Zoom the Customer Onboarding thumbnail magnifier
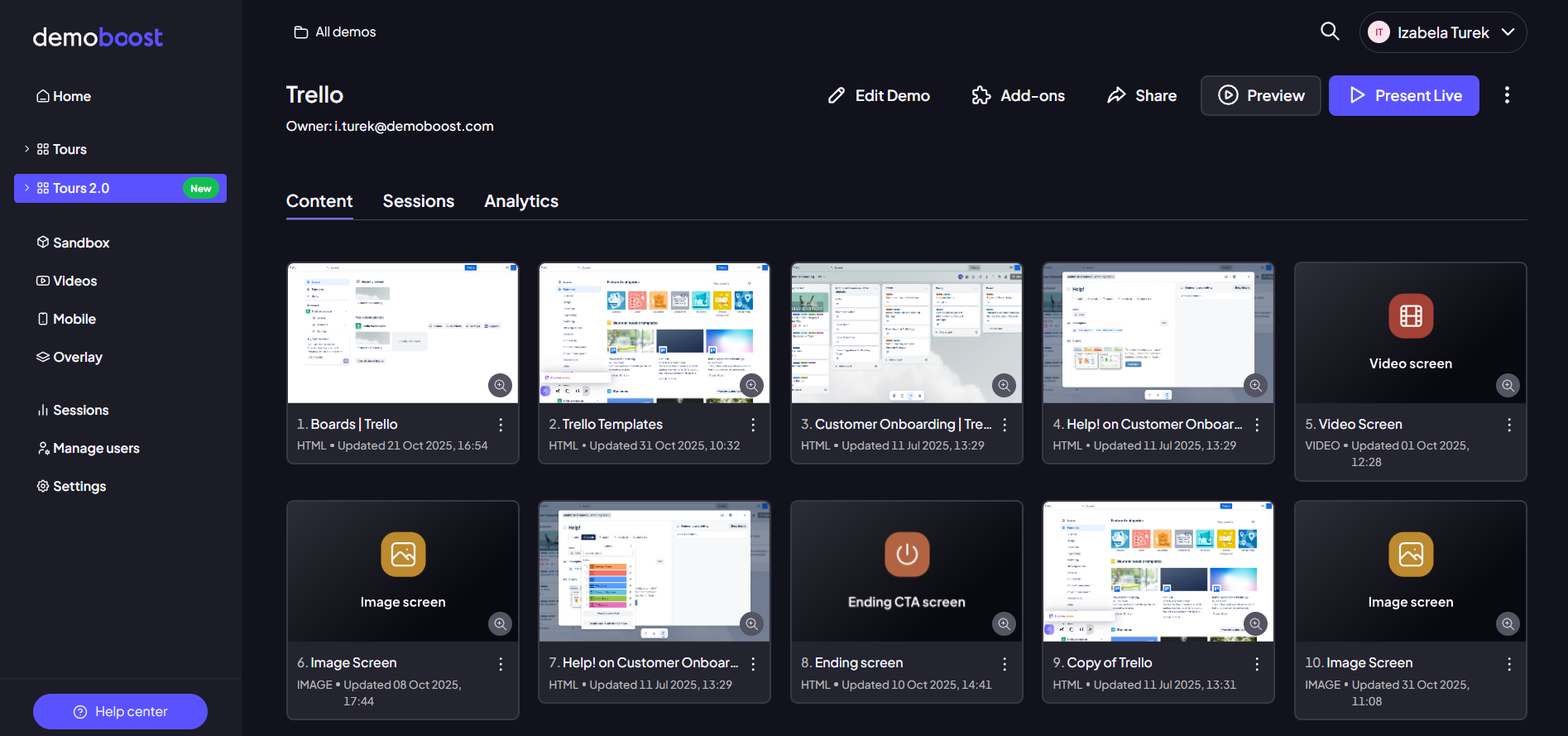Image resolution: width=1568 pixels, height=736 pixels. point(1004,385)
